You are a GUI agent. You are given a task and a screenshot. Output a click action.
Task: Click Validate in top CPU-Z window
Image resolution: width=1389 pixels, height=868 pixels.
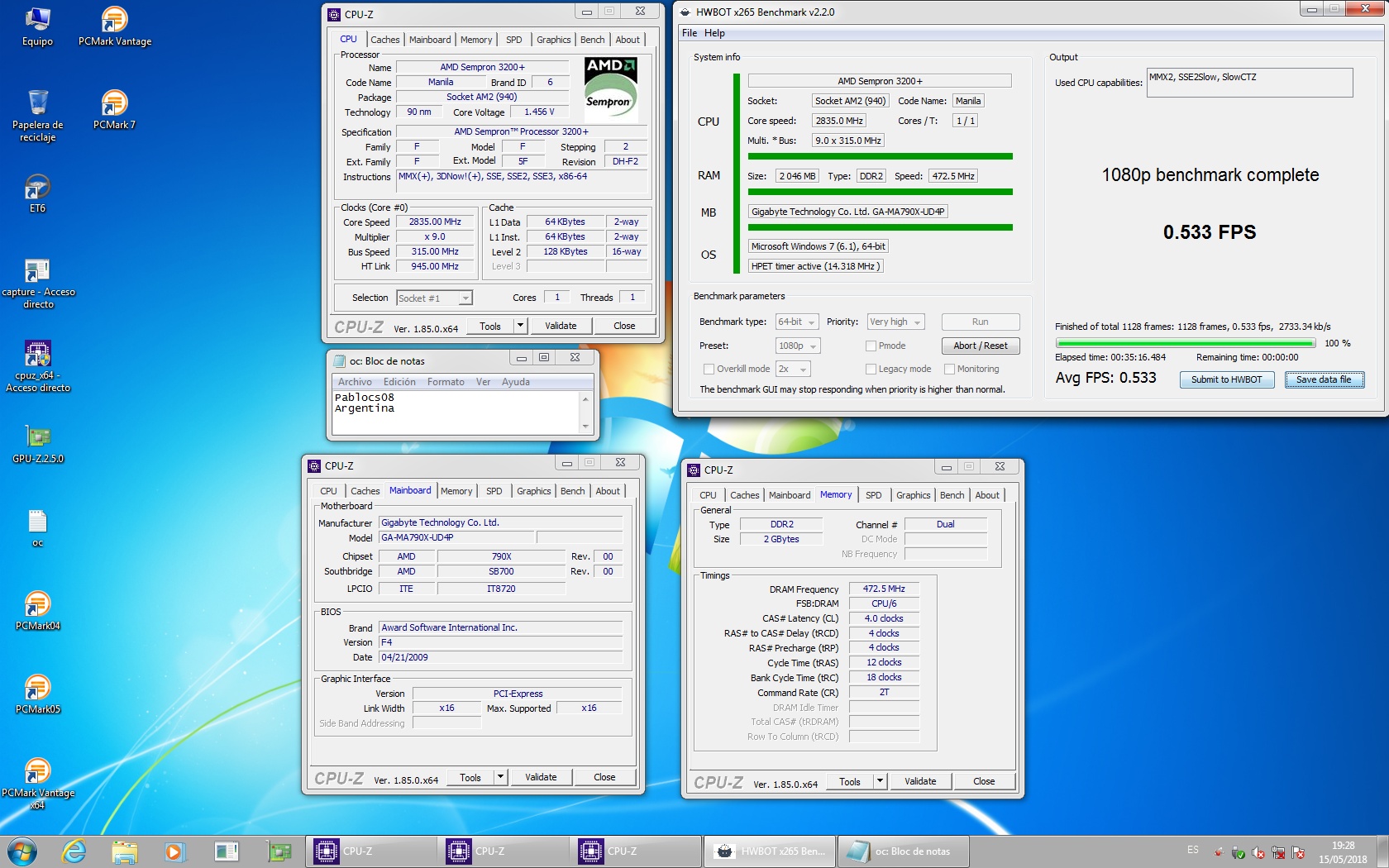pos(561,326)
